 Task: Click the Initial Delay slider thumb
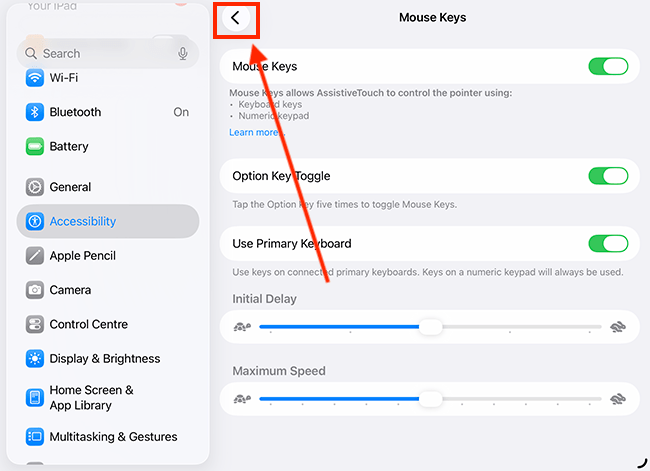pyautogui.click(x=430, y=327)
